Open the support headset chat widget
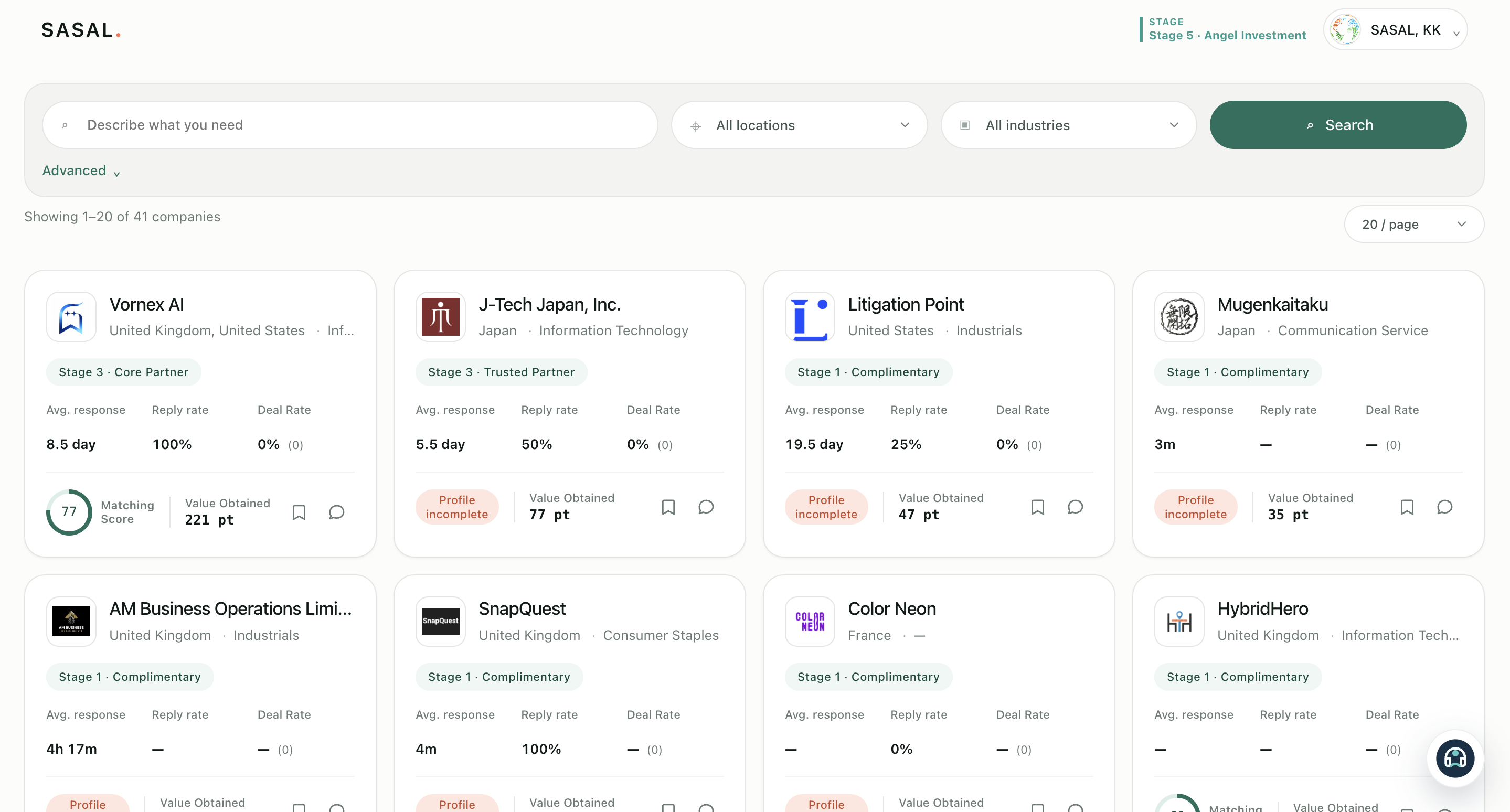 [x=1455, y=758]
